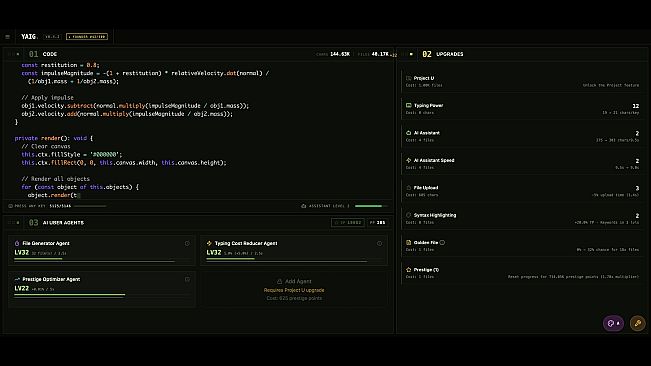Screen dimensions: 651x366
Task: Upgrade the File Generator Agent card
Action: (x=102, y=251)
